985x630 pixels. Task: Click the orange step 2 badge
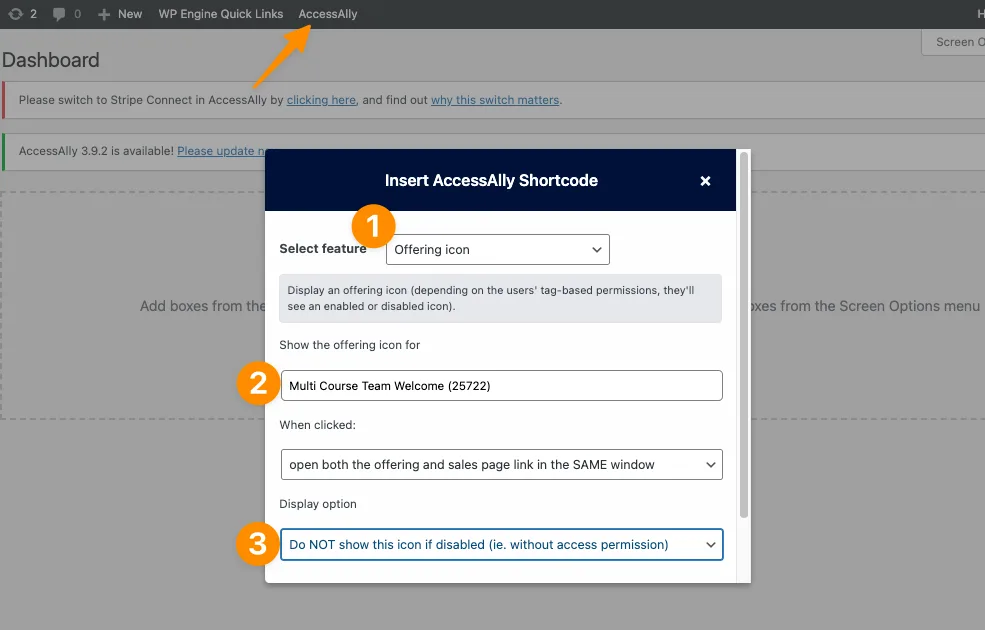(x=258, y=385)
